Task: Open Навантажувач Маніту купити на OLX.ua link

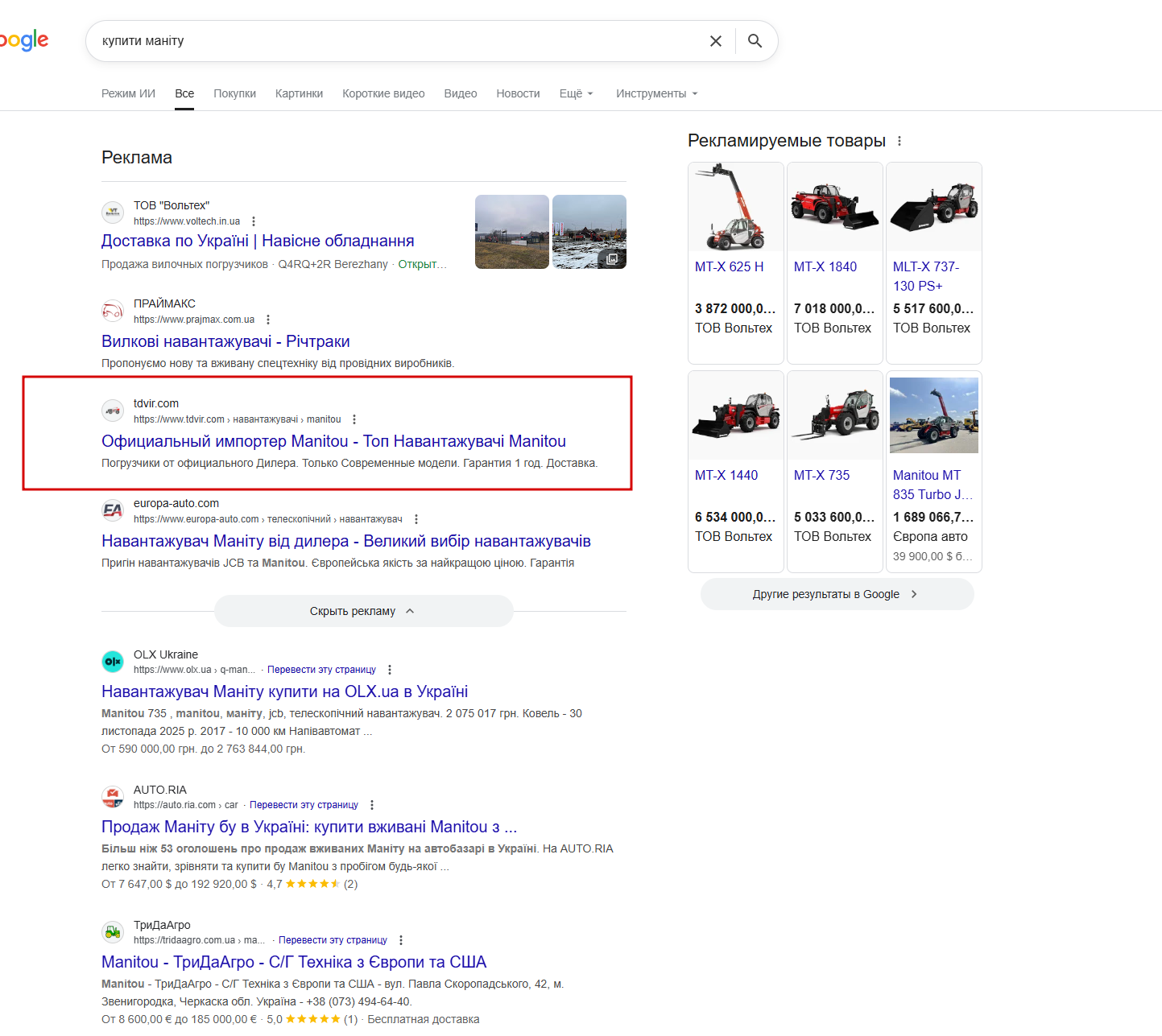Action: (284, 691)
